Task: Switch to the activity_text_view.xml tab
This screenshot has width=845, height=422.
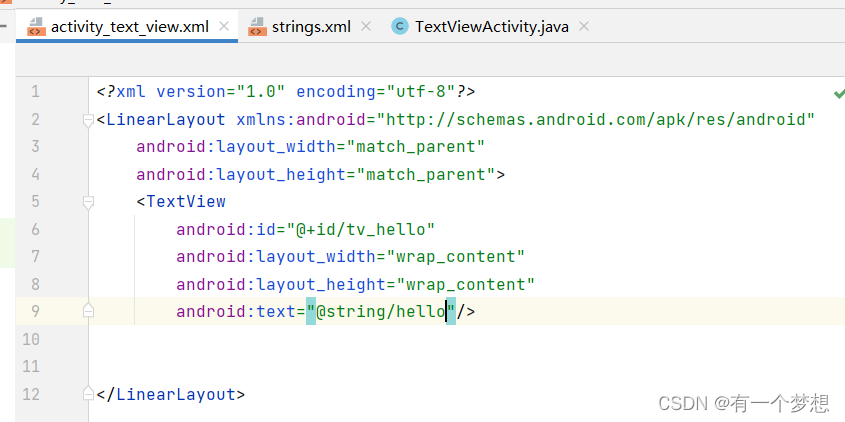Action: coord(129,26)
